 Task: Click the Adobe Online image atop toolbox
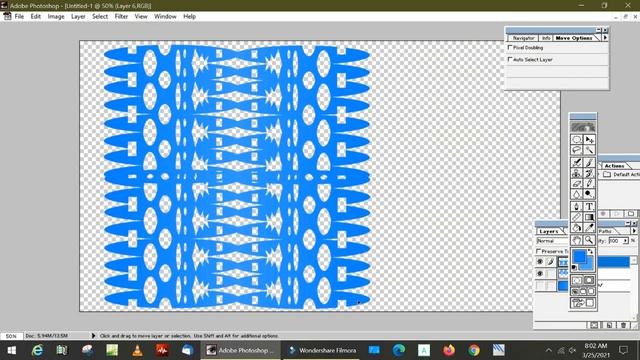(x=583, y=127)
